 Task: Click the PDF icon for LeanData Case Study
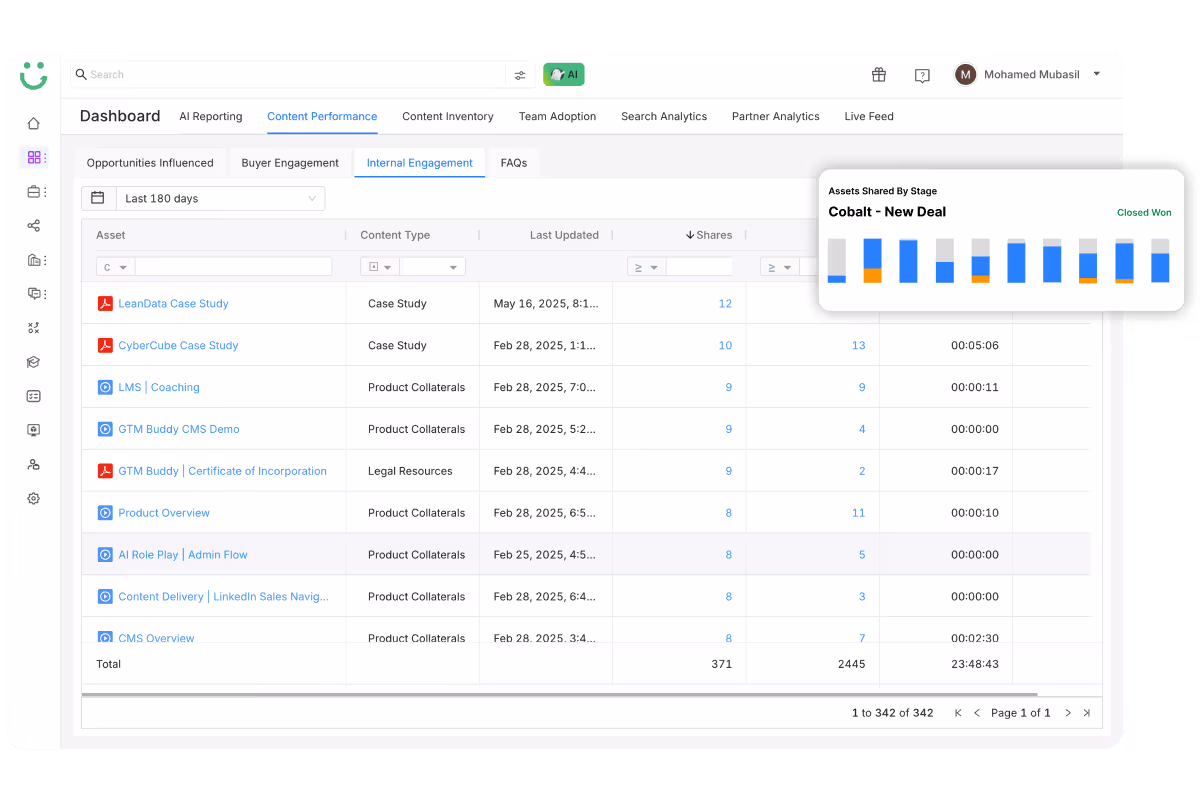(x=105, y=303)
